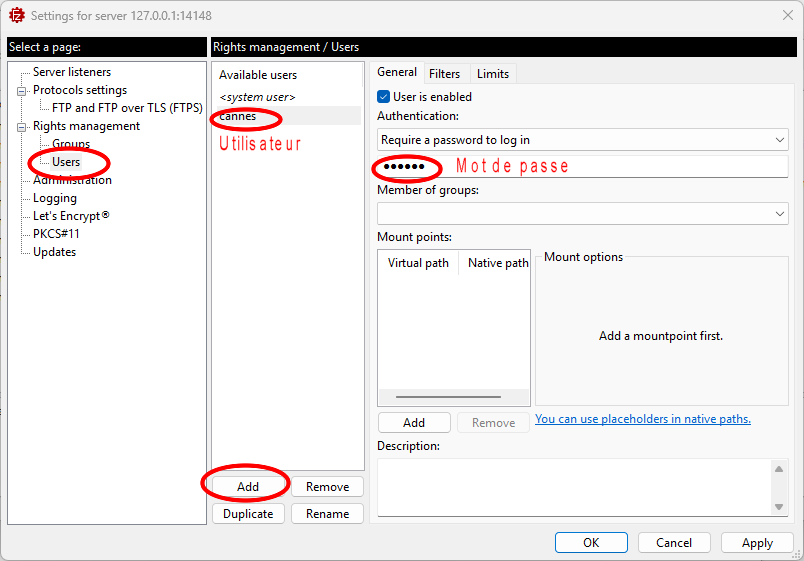Image resolution: width=804 pixels, height=561 pixels.
Task: Select the cannes user in list
Action: [238, 116]
